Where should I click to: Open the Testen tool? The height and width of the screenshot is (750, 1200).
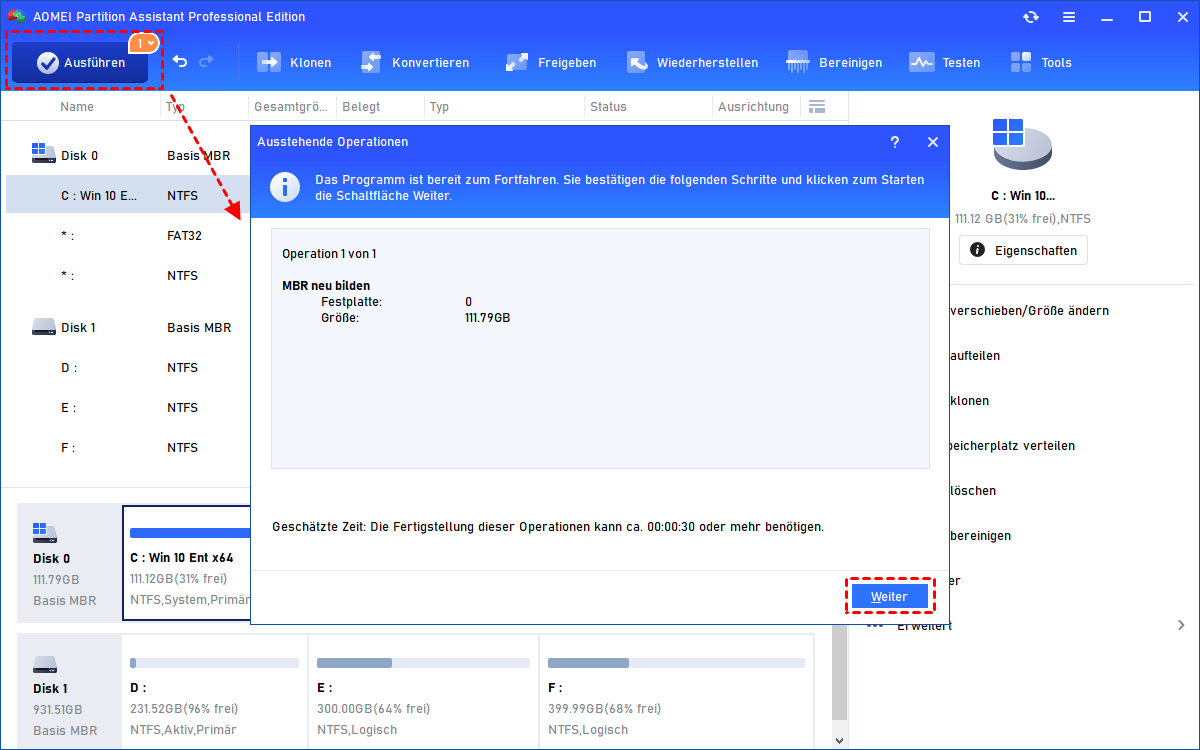click(945, 62)
